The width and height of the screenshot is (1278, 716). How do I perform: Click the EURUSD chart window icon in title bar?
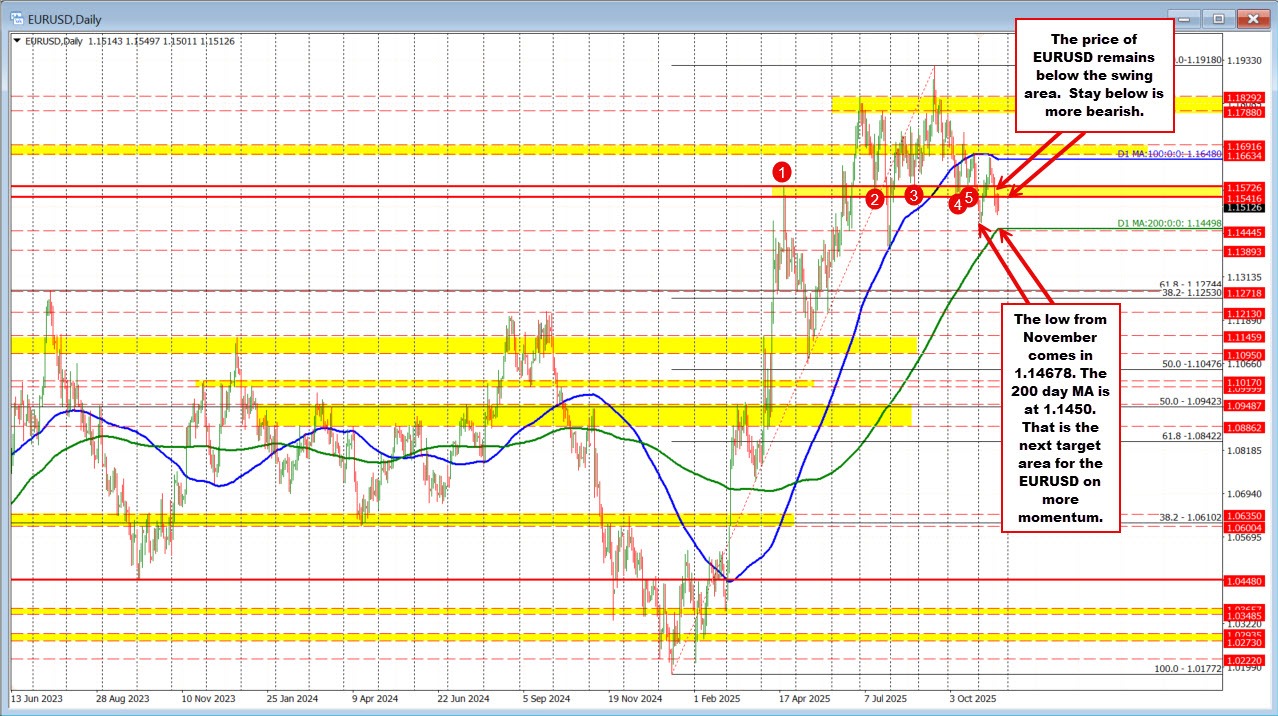click(x=18, y=18)
